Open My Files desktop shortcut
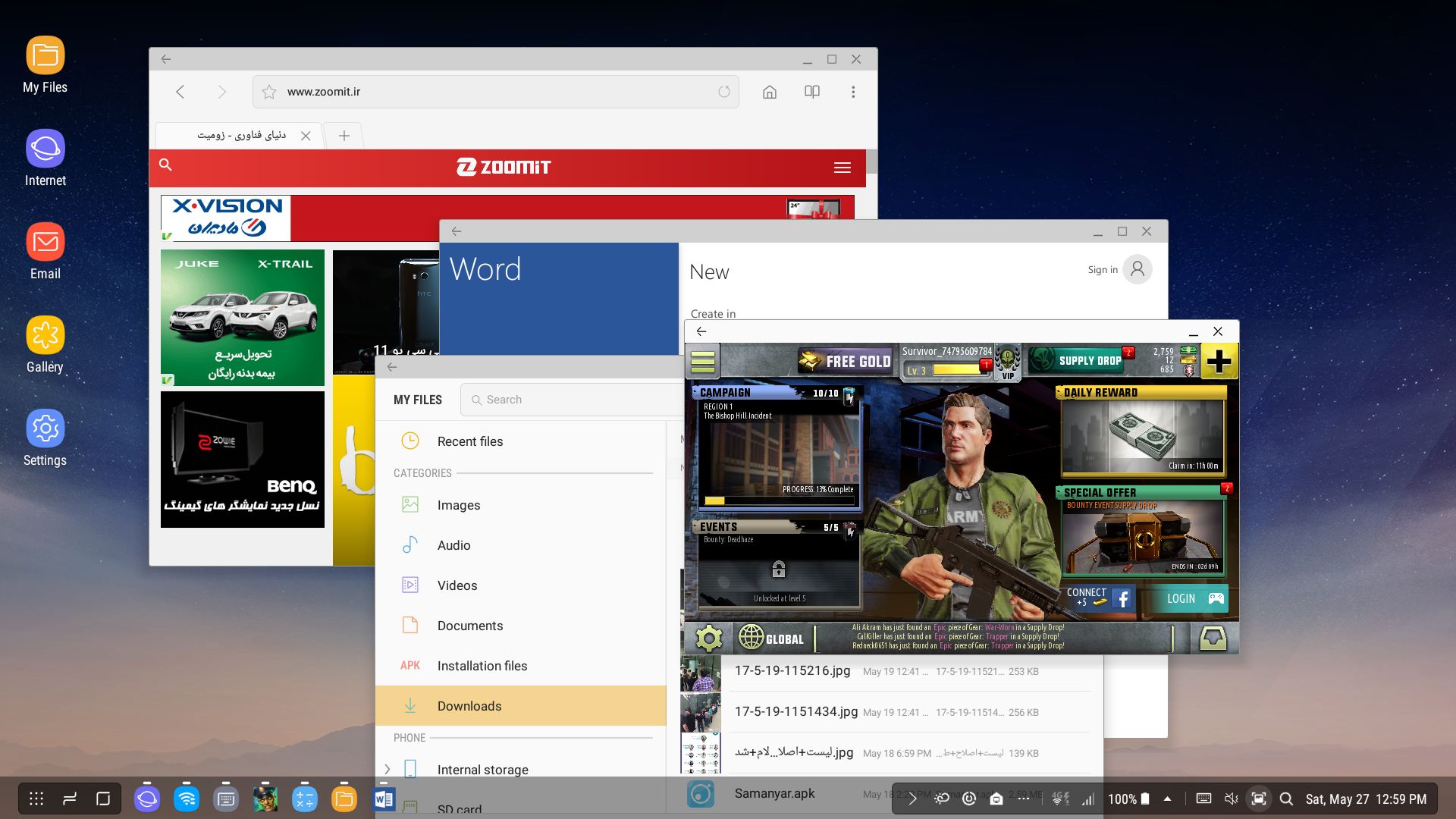Screen dimensions: 1456x819 click(45, 64)
